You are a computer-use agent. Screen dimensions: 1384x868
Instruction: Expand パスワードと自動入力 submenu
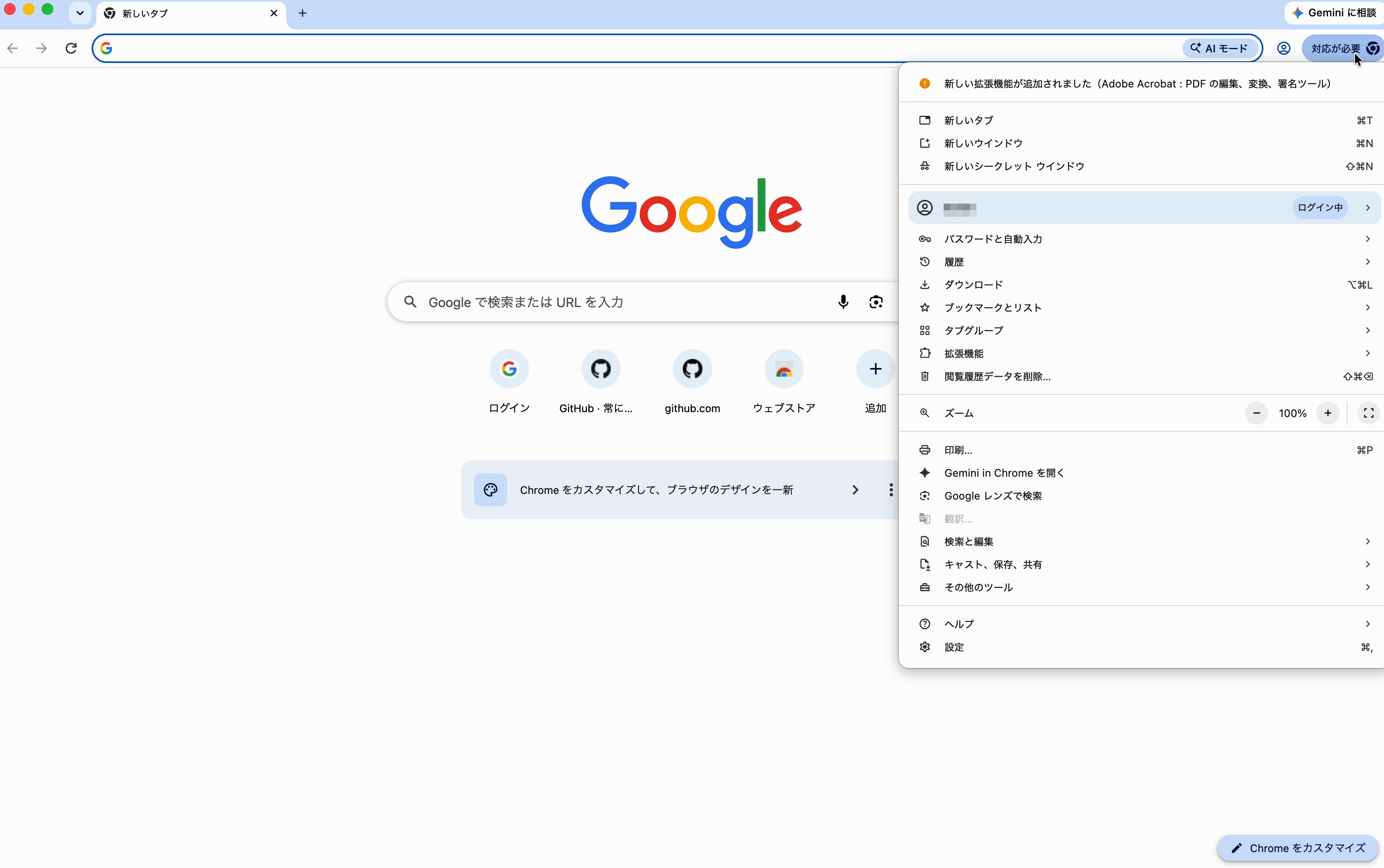click(1141, 239)
